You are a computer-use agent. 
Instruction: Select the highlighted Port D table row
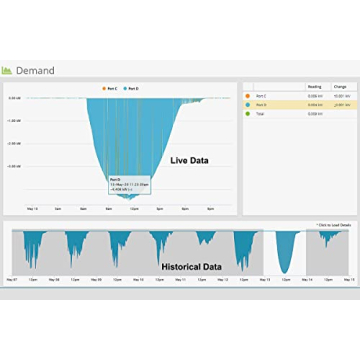300,105
